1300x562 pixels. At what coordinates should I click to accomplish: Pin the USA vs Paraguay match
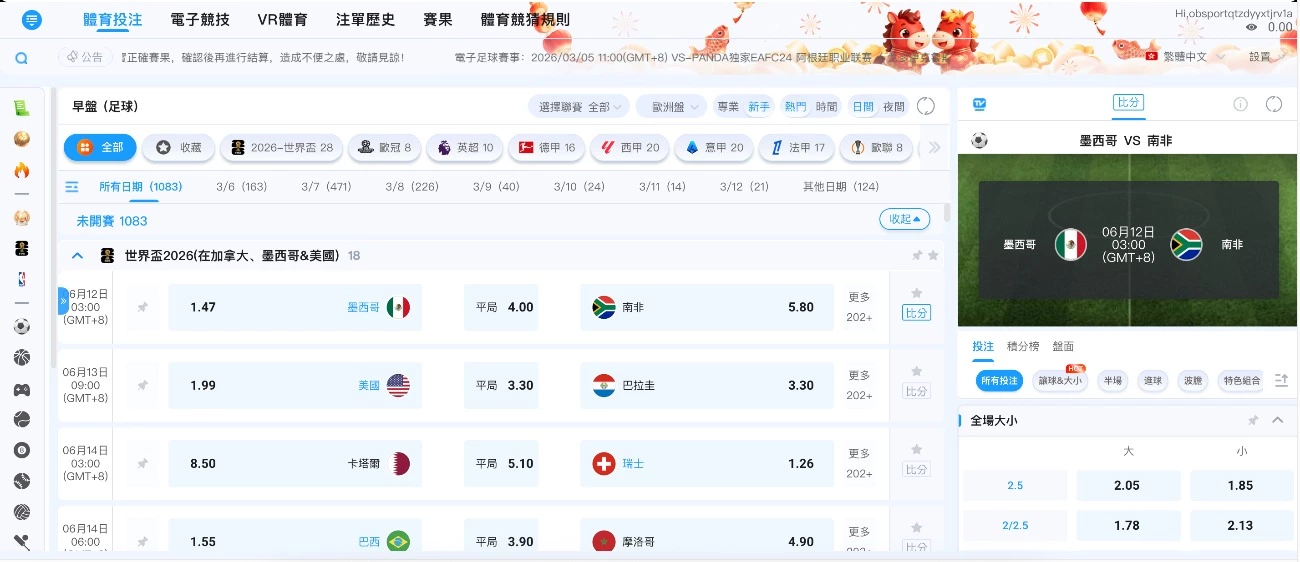(142, 385)
